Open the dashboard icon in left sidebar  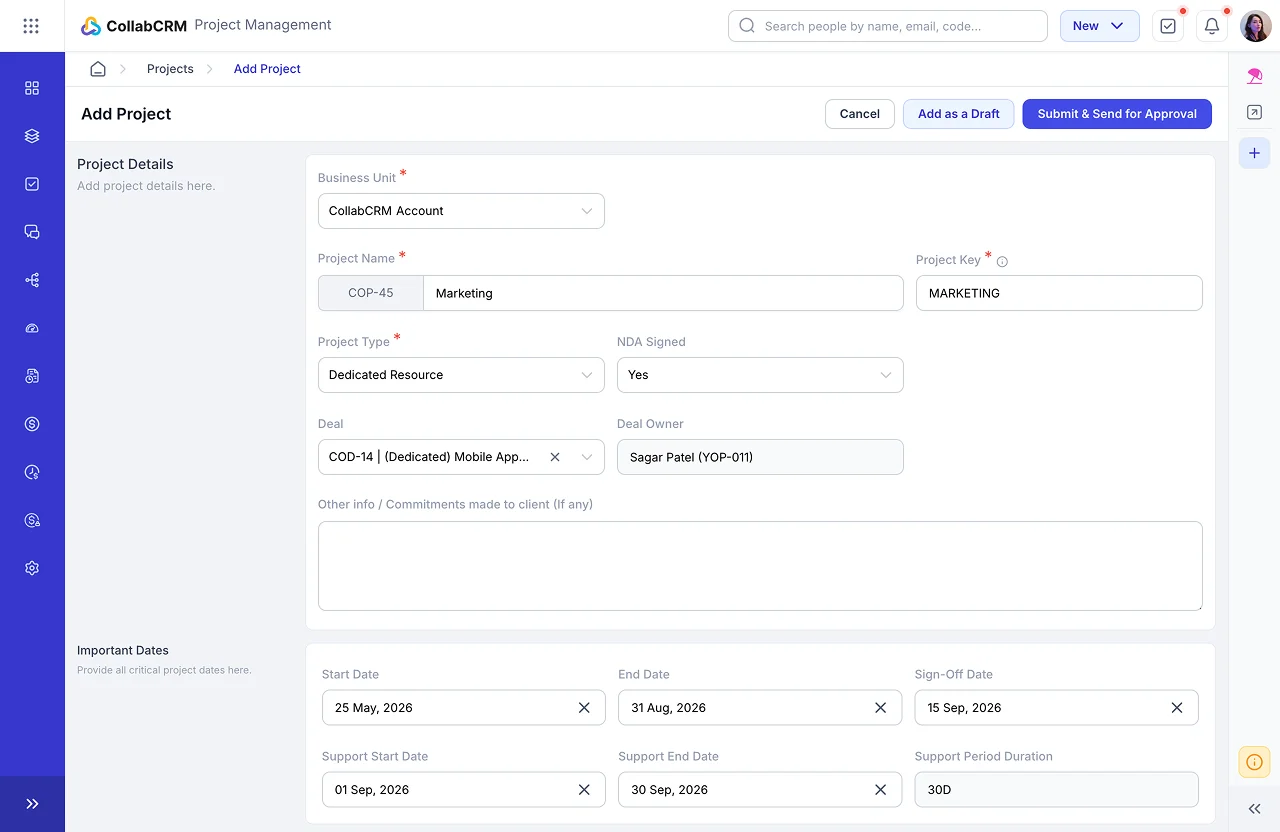(x=32, y=88)
